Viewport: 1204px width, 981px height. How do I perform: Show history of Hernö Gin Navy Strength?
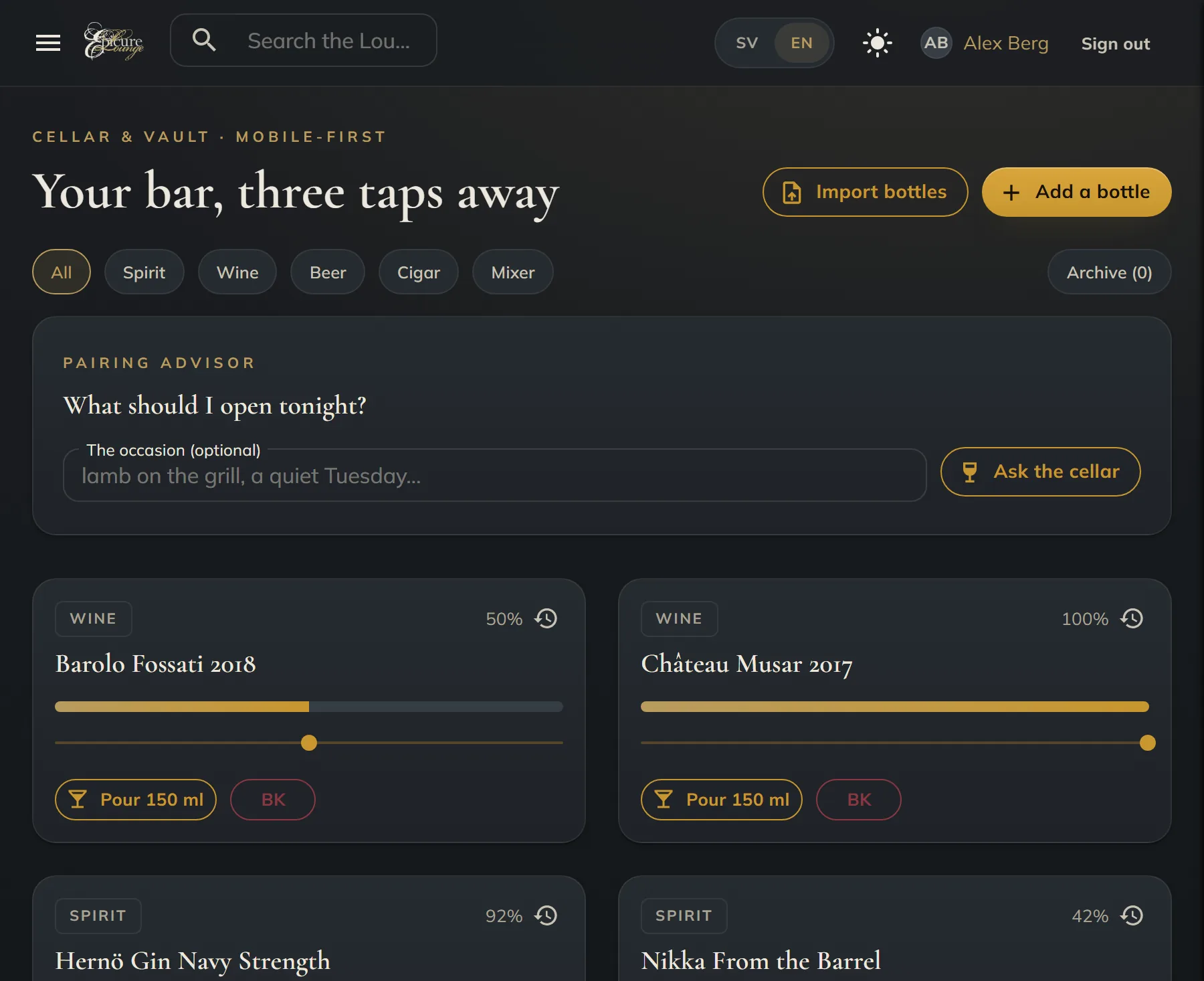(x=546, y=915)
